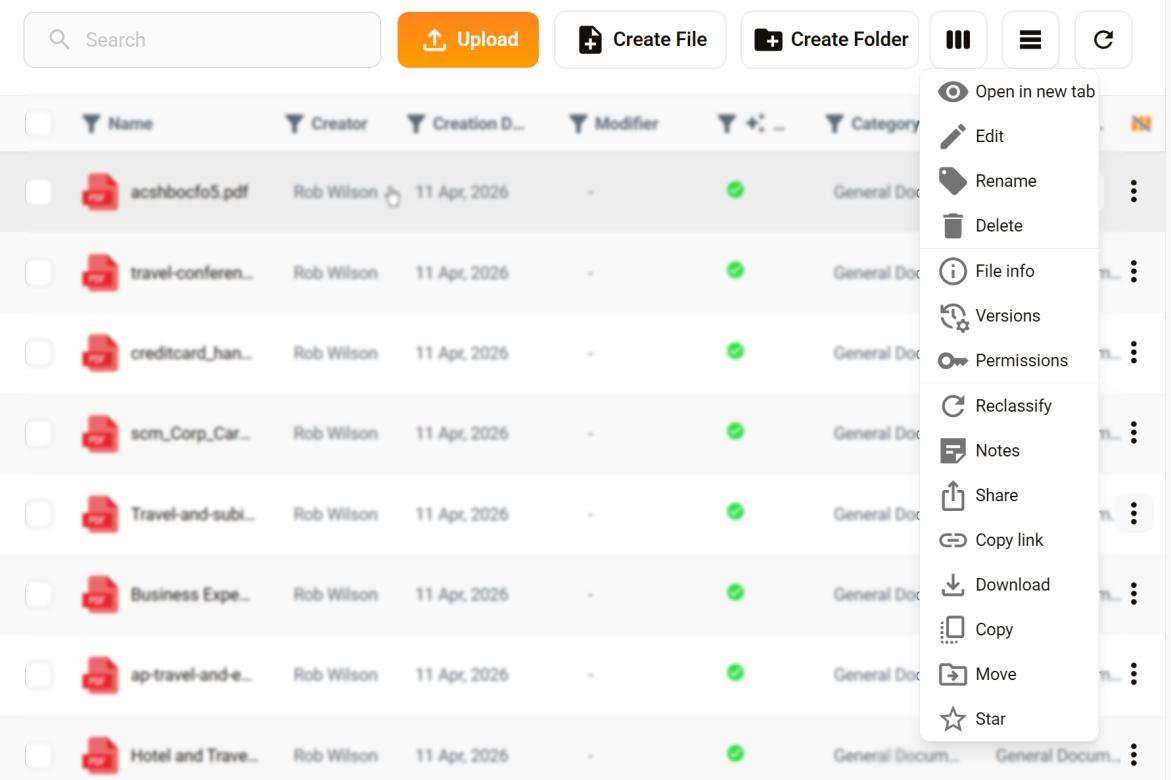Click PDF icon of Business Expe... file
Image resolution: width=1171 pixels, height=780 pixels.
click(99, 595)
